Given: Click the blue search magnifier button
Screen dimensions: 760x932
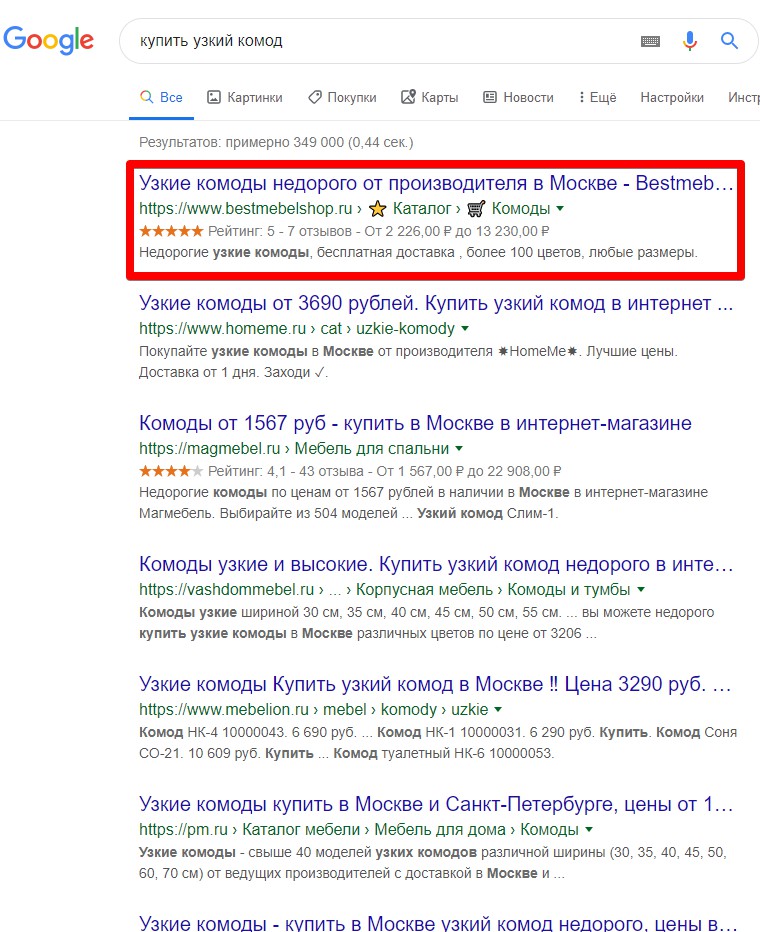Looking at the screenshot, I should 729,40.
